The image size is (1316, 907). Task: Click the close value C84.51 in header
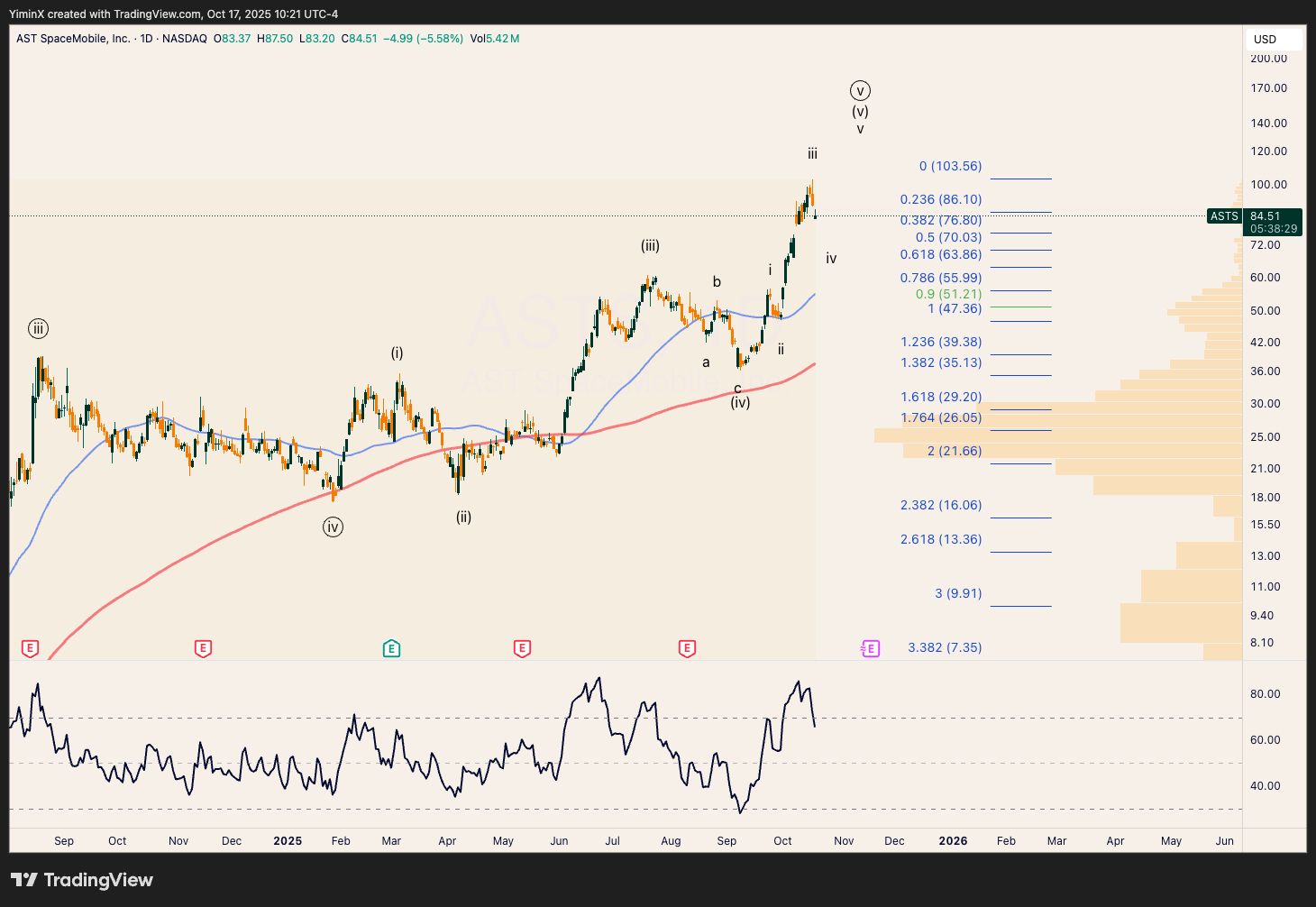coord(359,39)
